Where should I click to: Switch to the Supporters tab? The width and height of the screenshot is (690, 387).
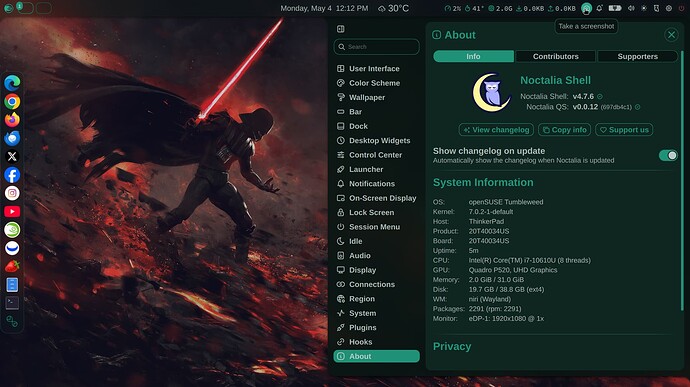[638, 56]
